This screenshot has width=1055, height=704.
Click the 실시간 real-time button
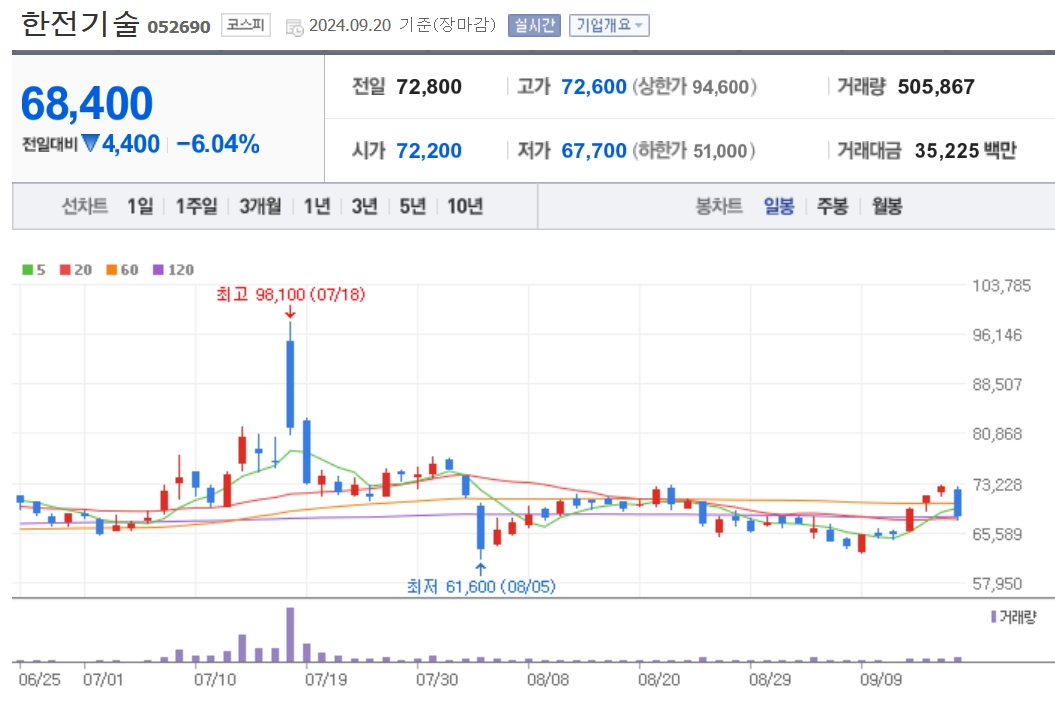coord(534,26)
